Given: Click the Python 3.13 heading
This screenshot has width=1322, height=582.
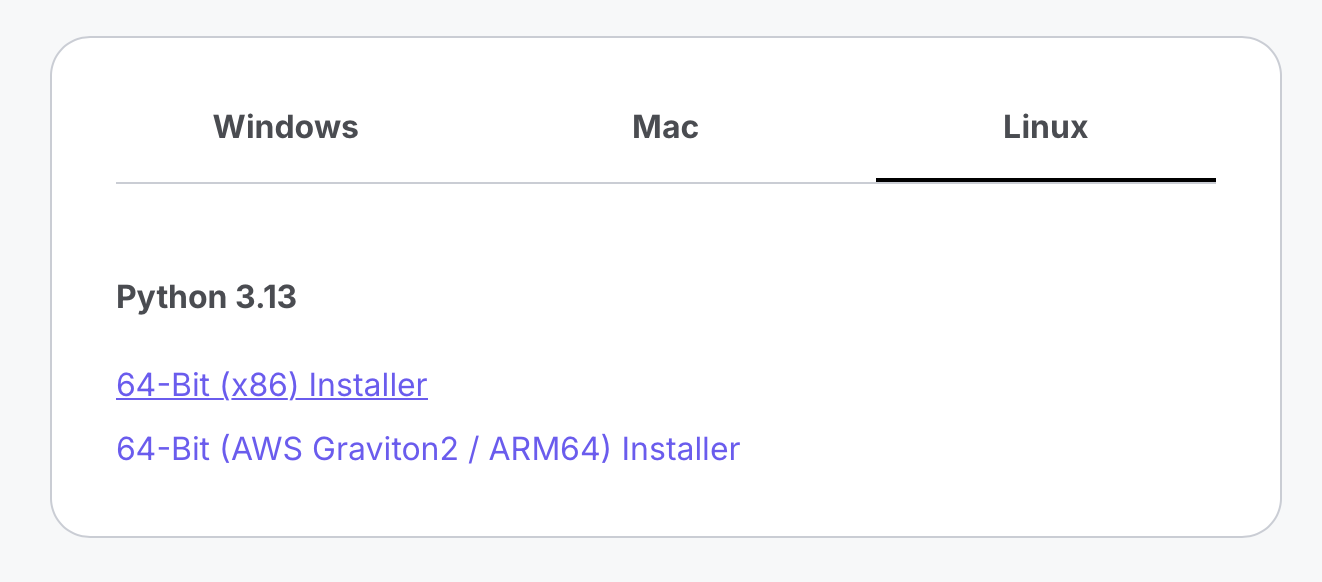Looking at the screenshot, I should point(206,297).
